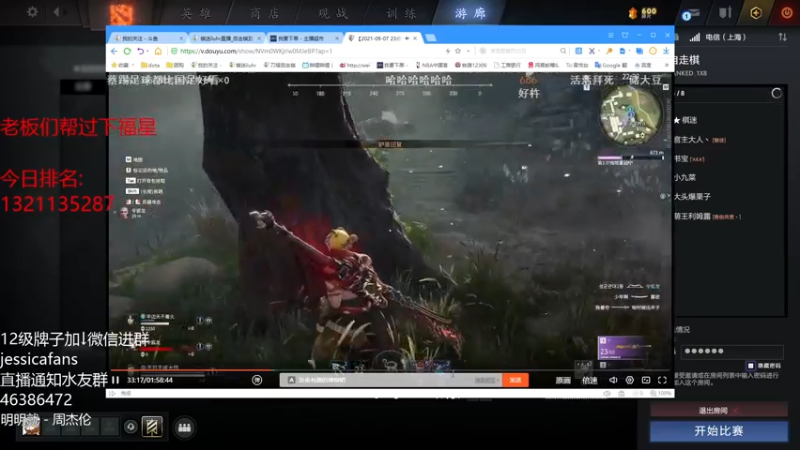Image resolution: width=800 pixels, height=450 pixels.
Task: Click browser back arrow
Action: [114, 51]
